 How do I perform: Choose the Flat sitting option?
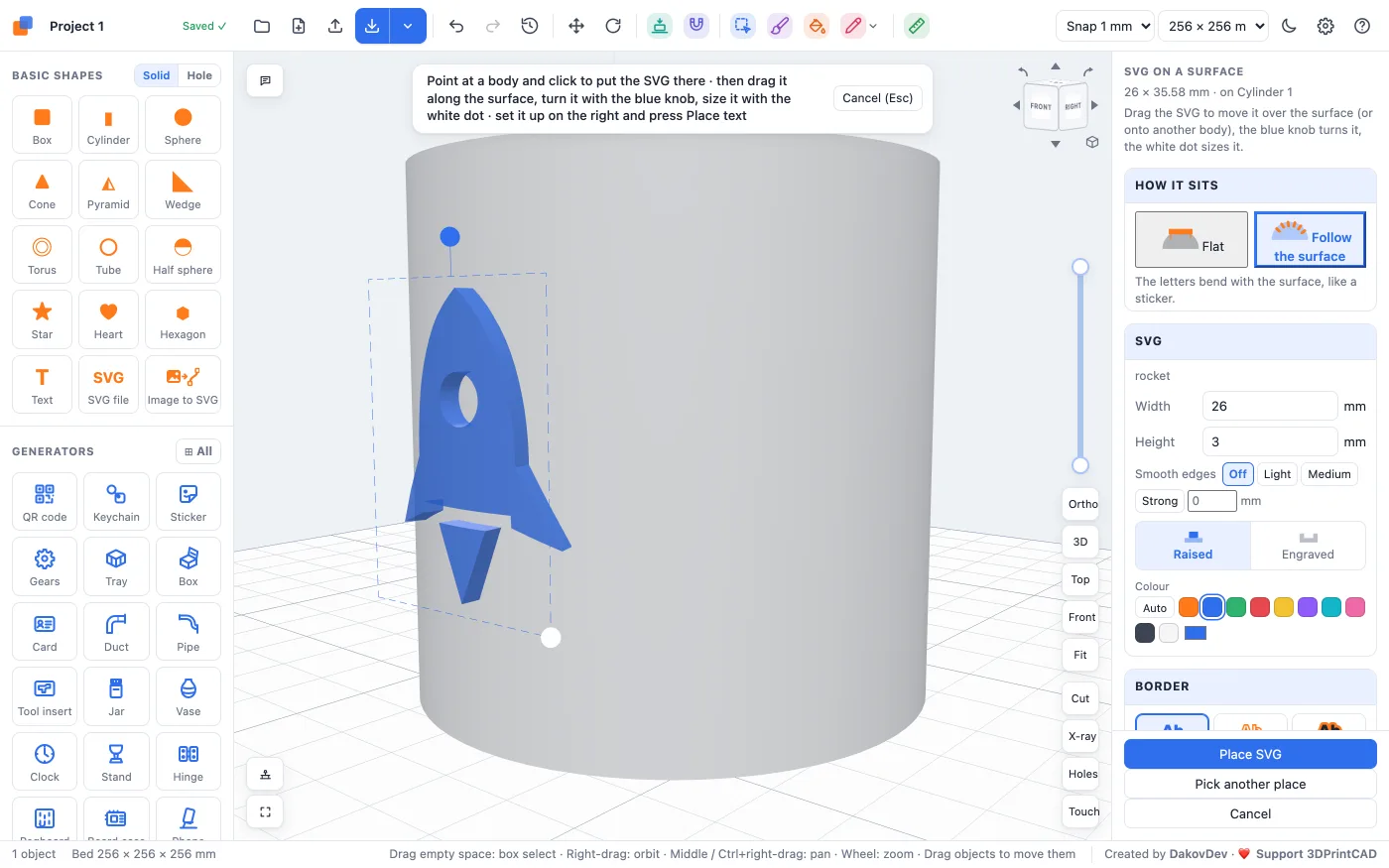coord(1192,239)
